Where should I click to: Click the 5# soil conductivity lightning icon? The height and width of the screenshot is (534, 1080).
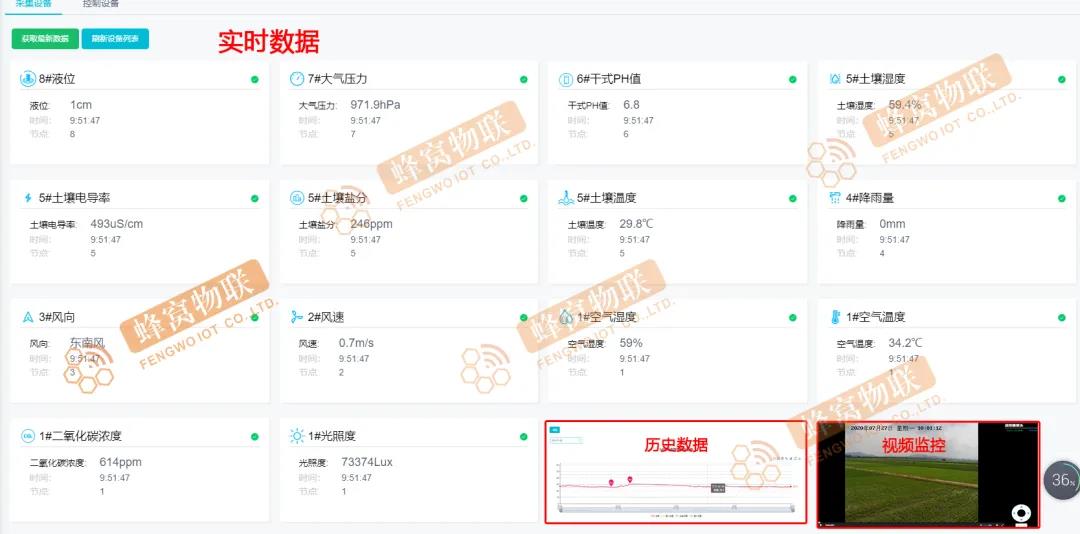click(28, 198)
